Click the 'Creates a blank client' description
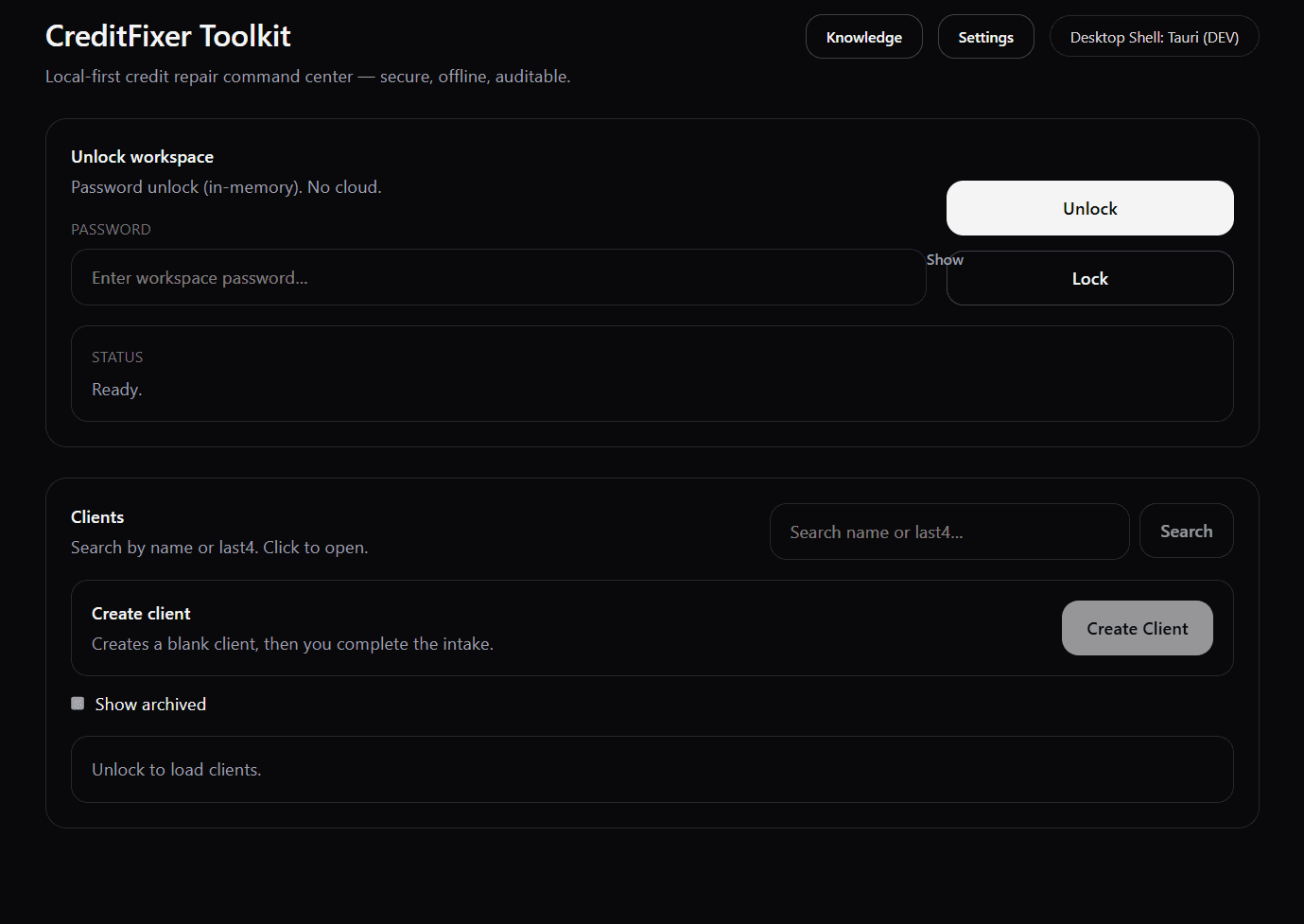The height and width of the screenshot is (924, 1304). [292, 644]
